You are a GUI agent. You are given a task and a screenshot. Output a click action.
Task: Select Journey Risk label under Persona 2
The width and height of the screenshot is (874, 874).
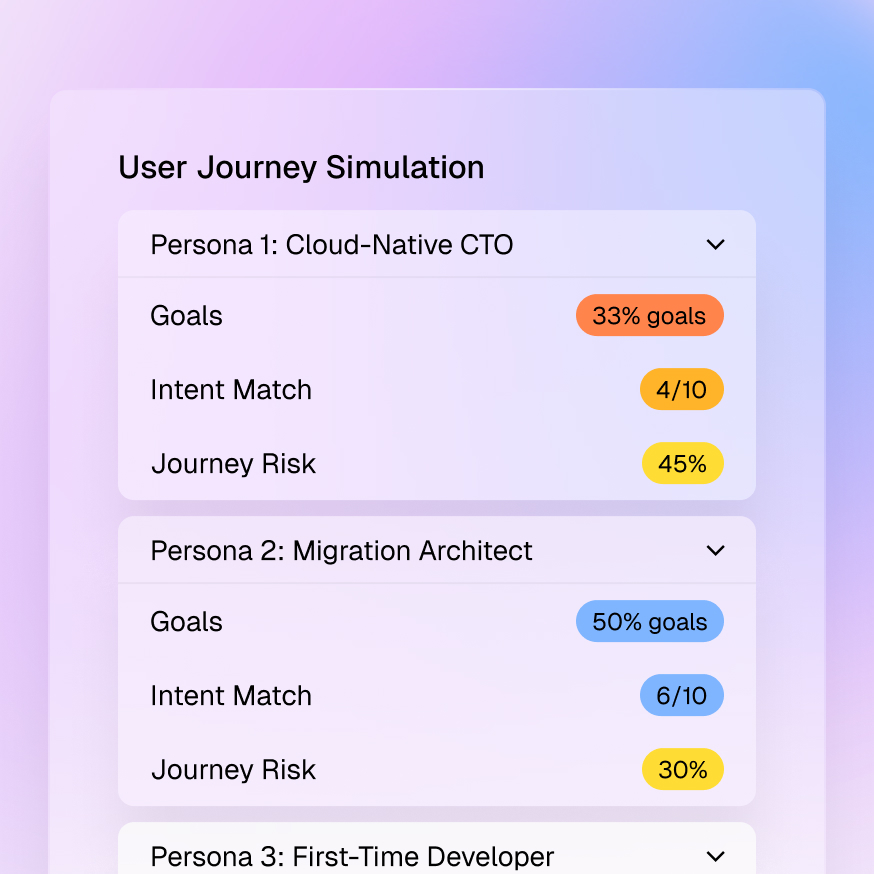[x=233, y=769]
